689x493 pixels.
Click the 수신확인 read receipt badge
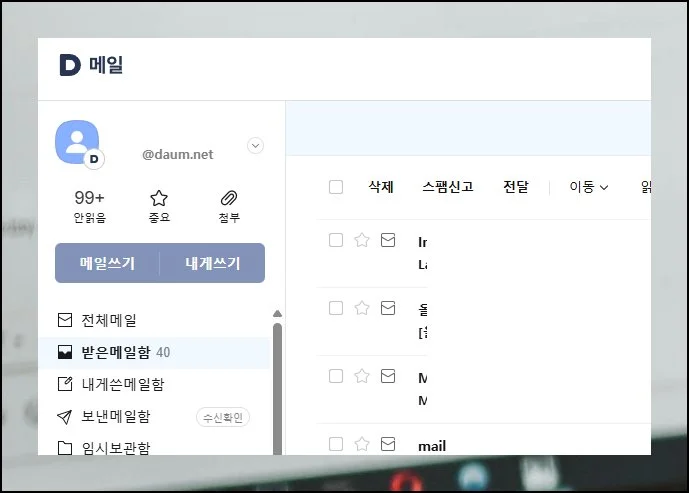tap(223, 417)
